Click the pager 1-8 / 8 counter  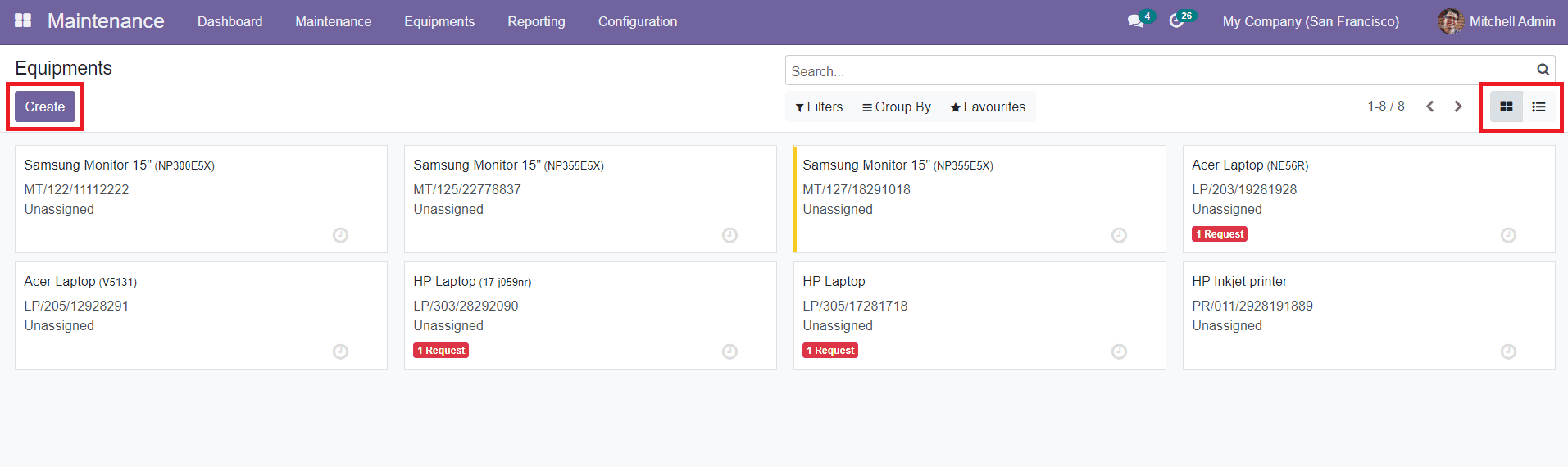[x=1386, y=107]
